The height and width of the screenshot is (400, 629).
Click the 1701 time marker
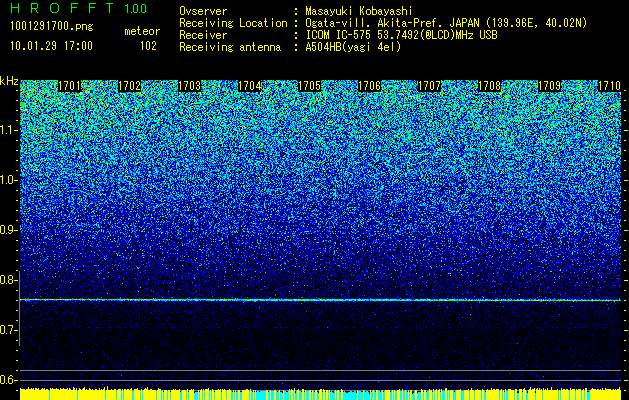[x=70, y=86]
